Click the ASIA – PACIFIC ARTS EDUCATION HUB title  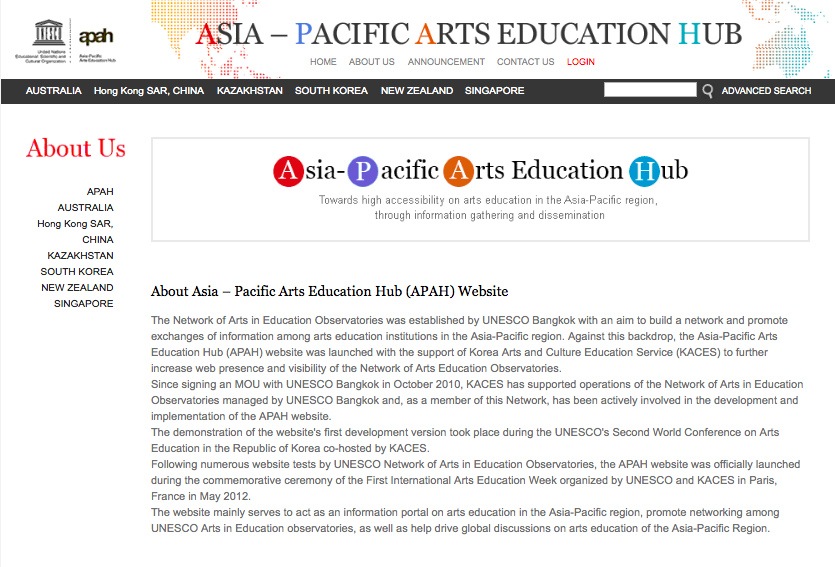(469, 34)
